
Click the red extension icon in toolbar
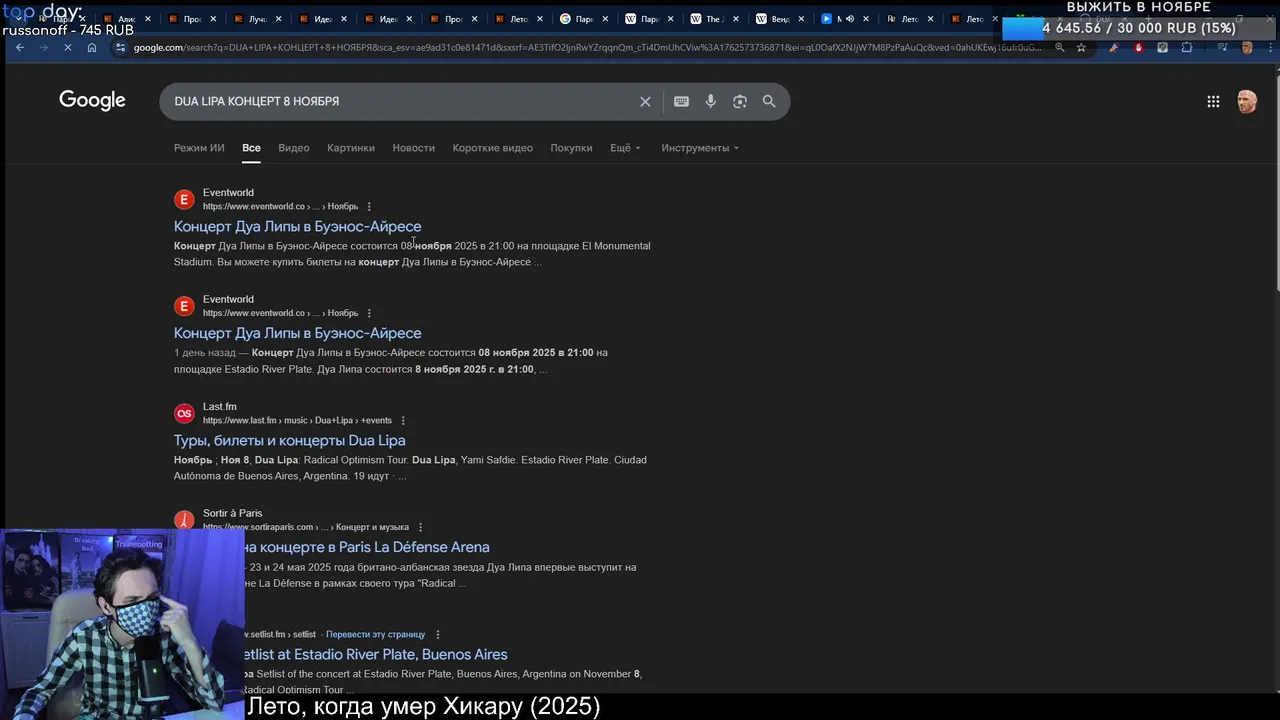pos(1138,47)
